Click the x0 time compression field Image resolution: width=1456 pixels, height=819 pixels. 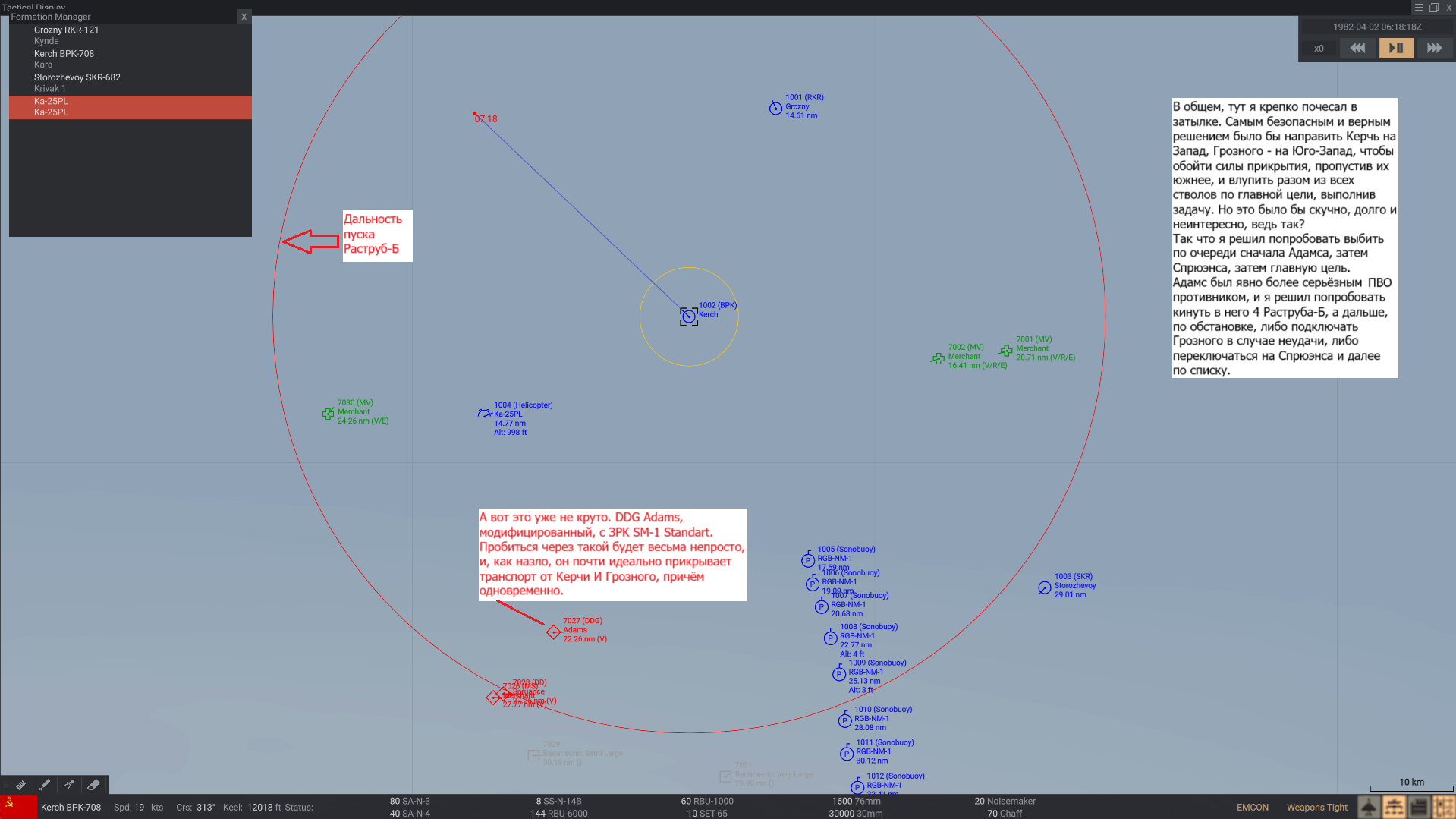pyautogui.click(x=1319, y=49)
